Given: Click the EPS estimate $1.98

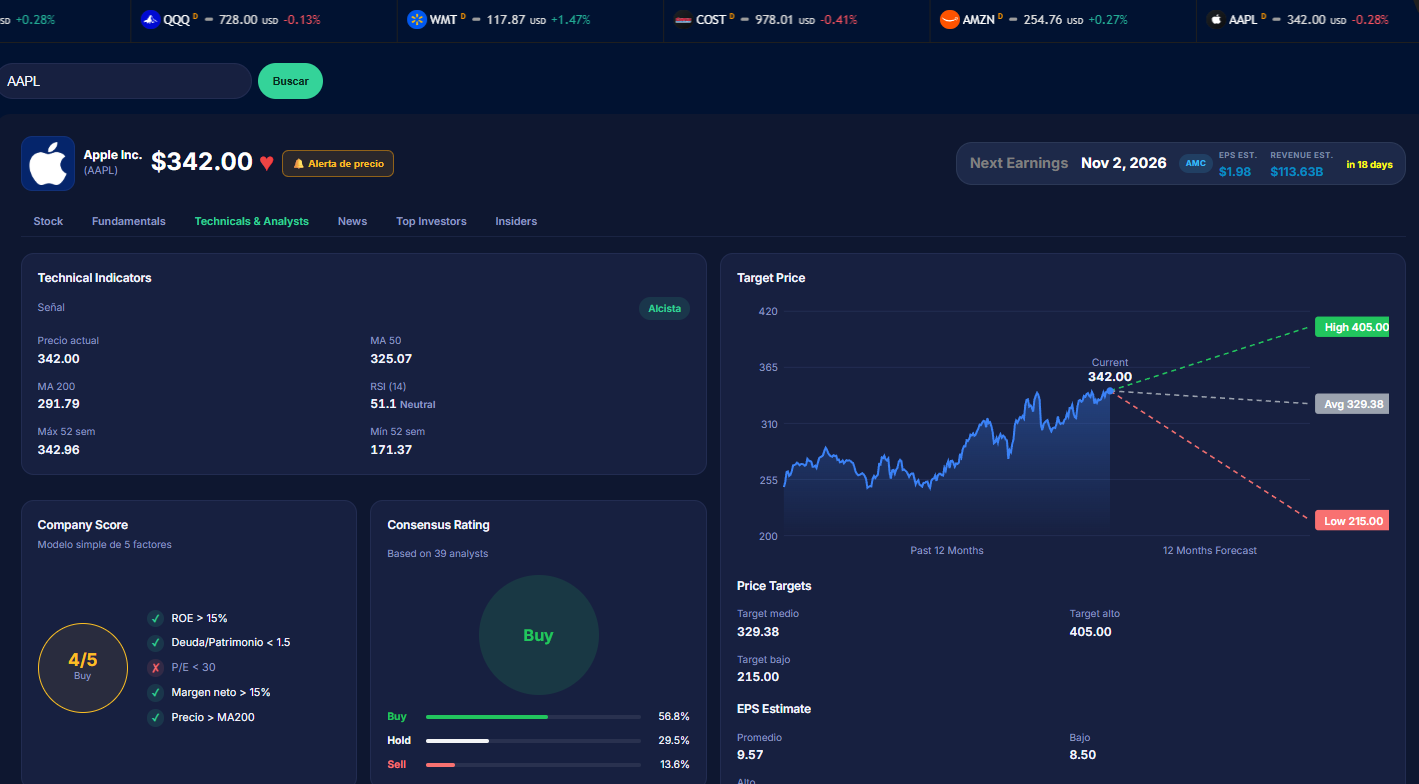Looking at the screenshot, I should tap(1235, 171).
